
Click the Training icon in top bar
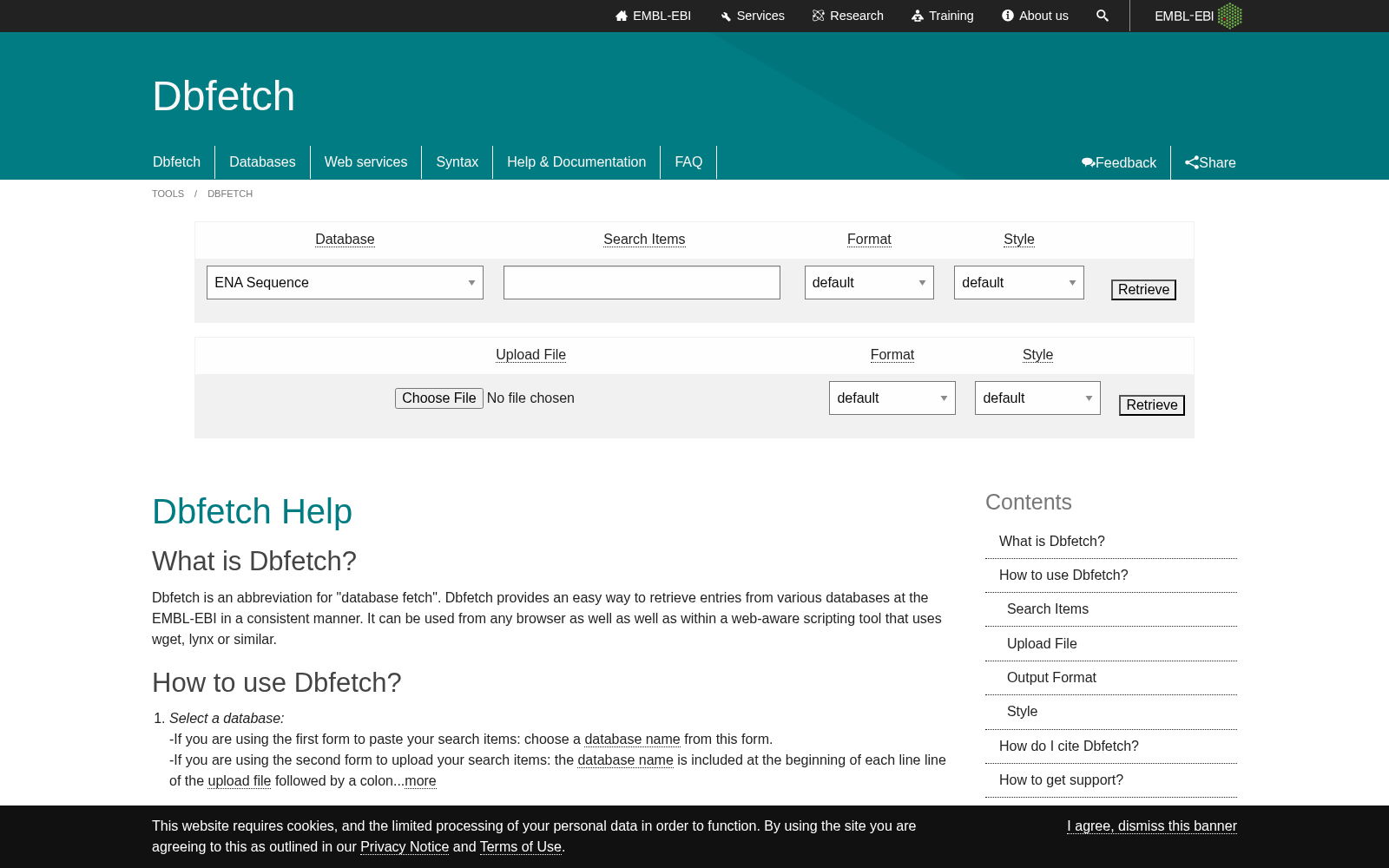(918, 16)
